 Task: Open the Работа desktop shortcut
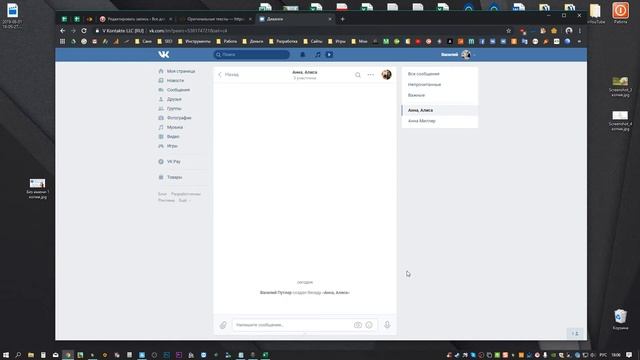tap(620, 13)
